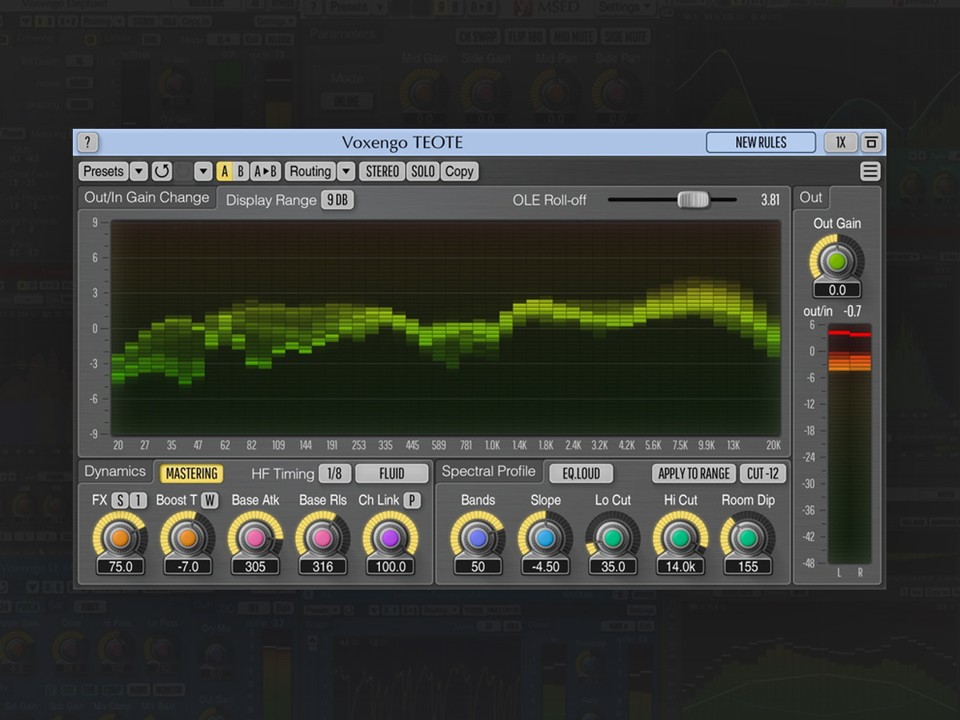Click the A▸B copy button
This screenshot has height=720, width=960.
tap(265, 171)
